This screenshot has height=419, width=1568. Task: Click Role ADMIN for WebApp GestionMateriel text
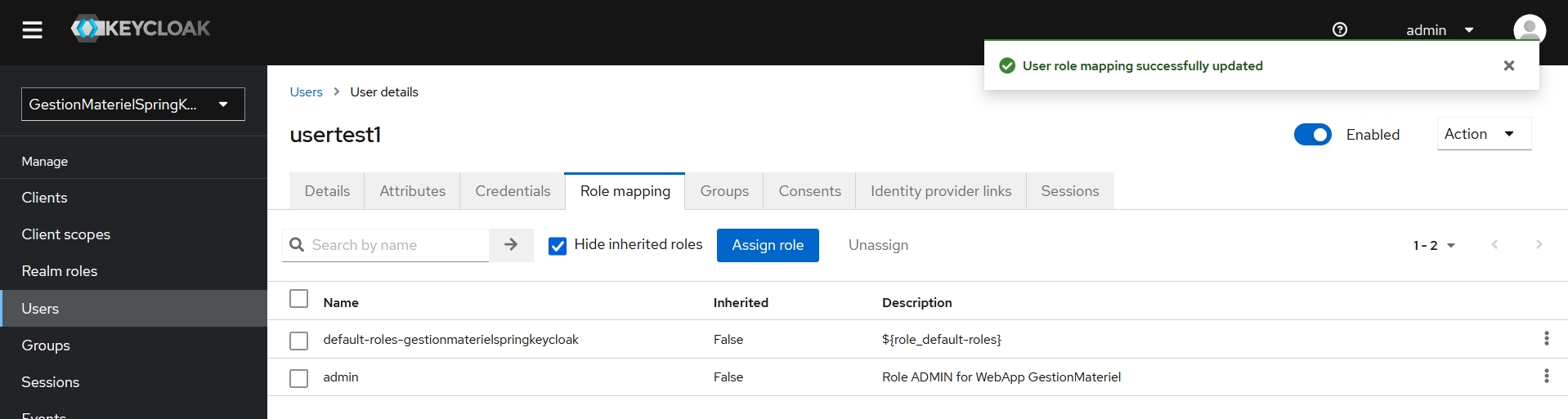point(1001,377)
